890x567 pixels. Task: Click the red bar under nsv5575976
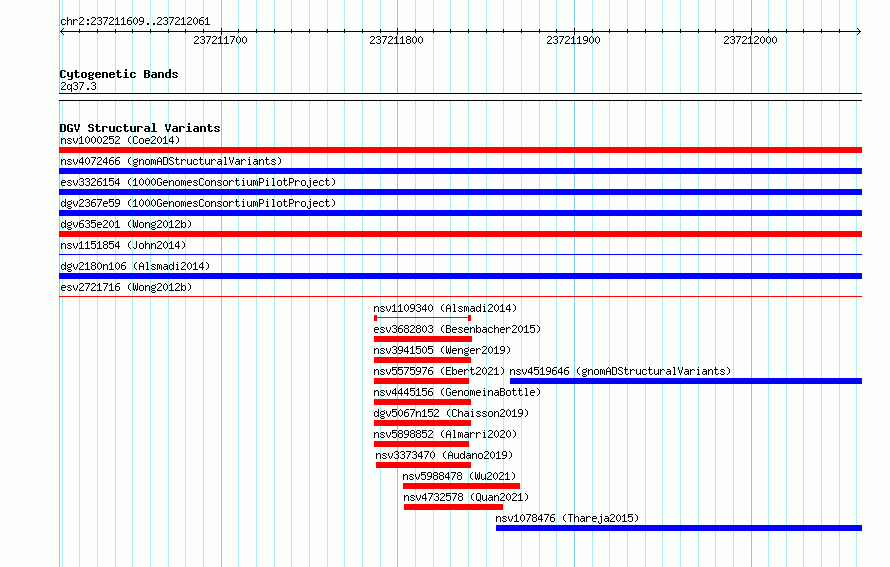click(422, 381)
